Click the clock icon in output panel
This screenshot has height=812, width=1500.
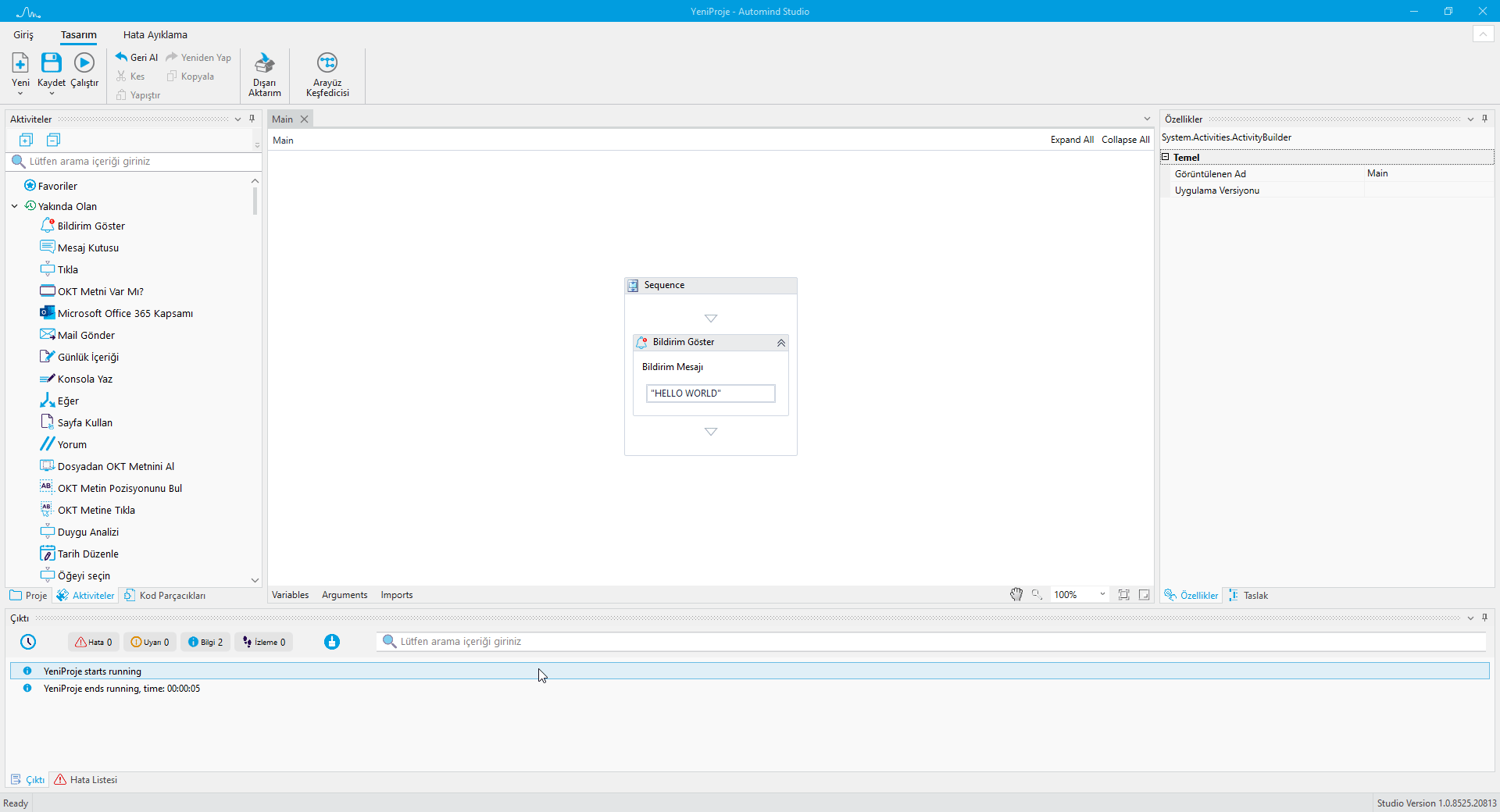[x=28, y=642]
